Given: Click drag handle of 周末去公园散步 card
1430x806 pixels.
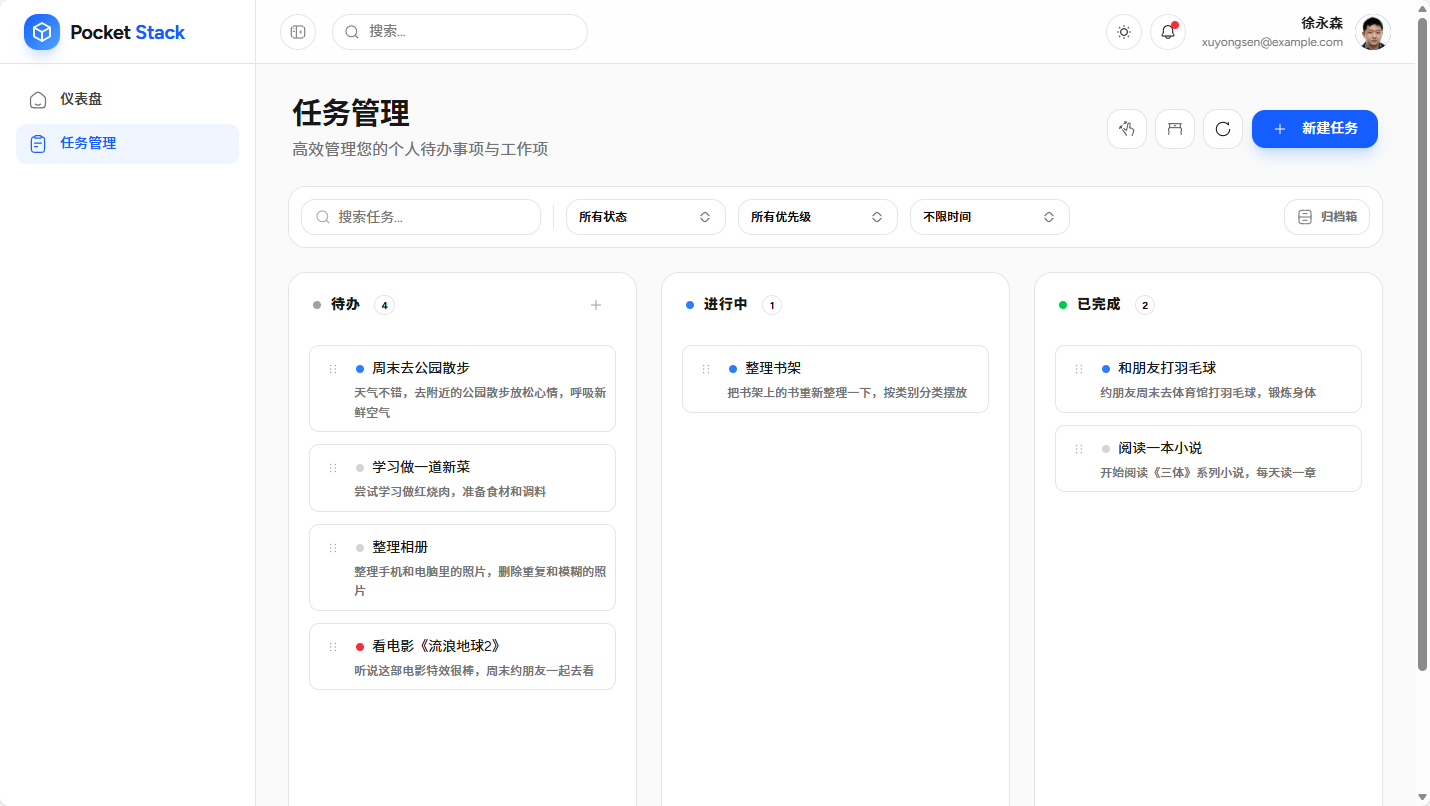Looking at the screenshot, I should click(333, 369).
